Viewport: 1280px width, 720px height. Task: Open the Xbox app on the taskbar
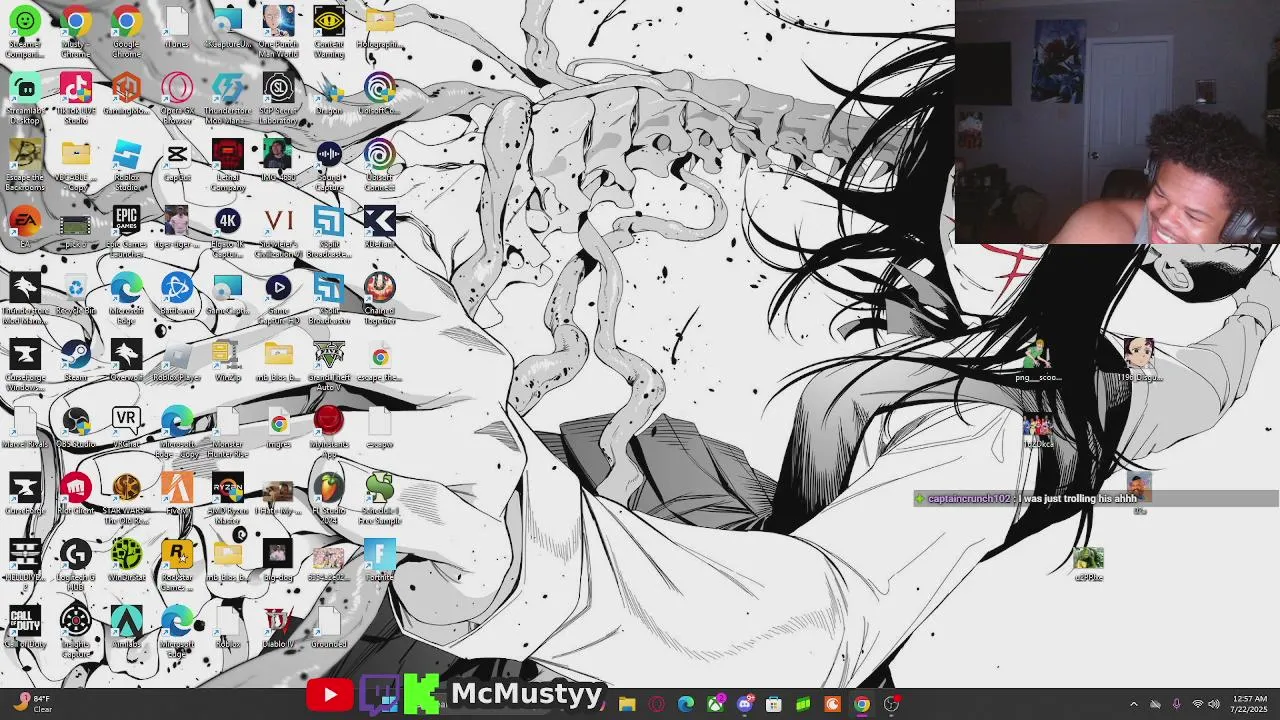pos(715,704)
